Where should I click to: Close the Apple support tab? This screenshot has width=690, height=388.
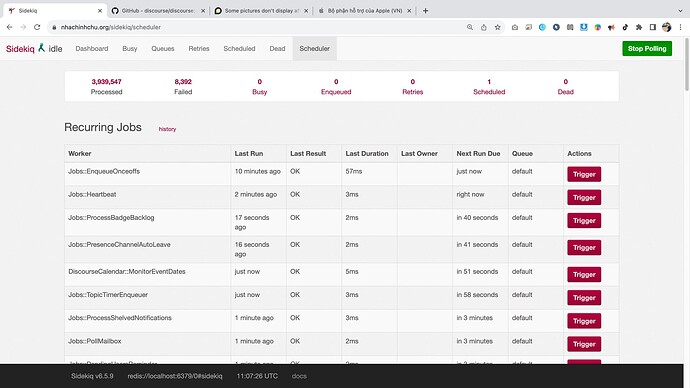(x=409, y=11)
